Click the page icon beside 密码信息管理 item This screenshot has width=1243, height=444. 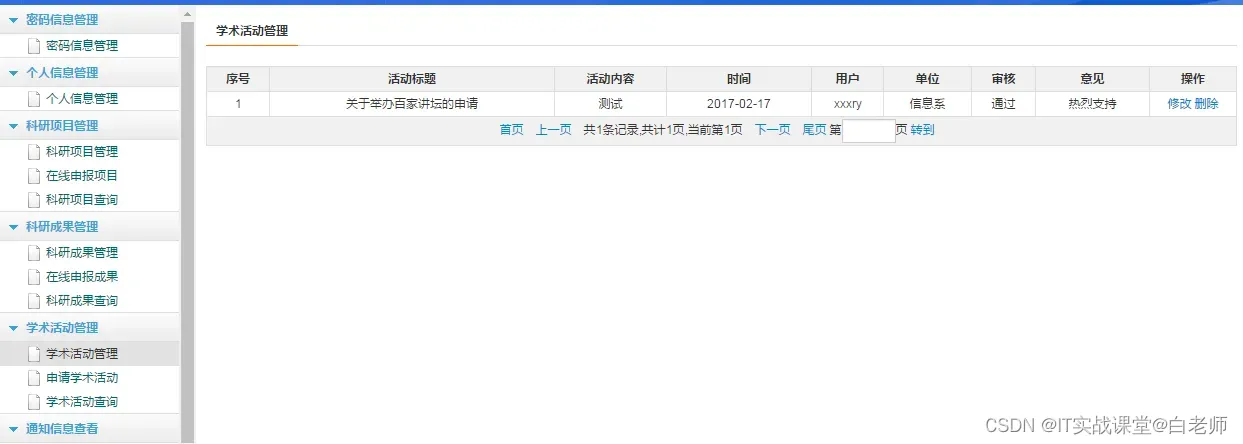pyautogui.click(x=34, y=46)
